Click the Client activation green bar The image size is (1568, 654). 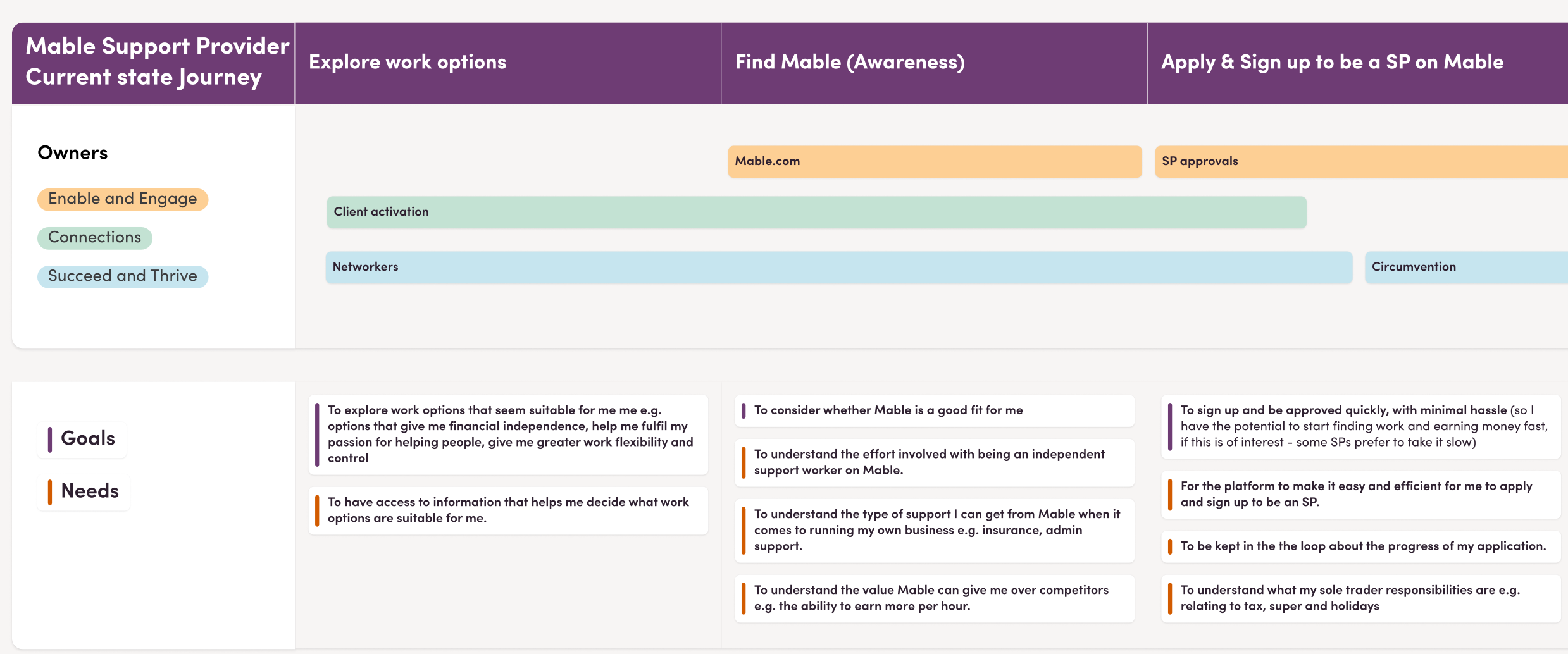816,212
